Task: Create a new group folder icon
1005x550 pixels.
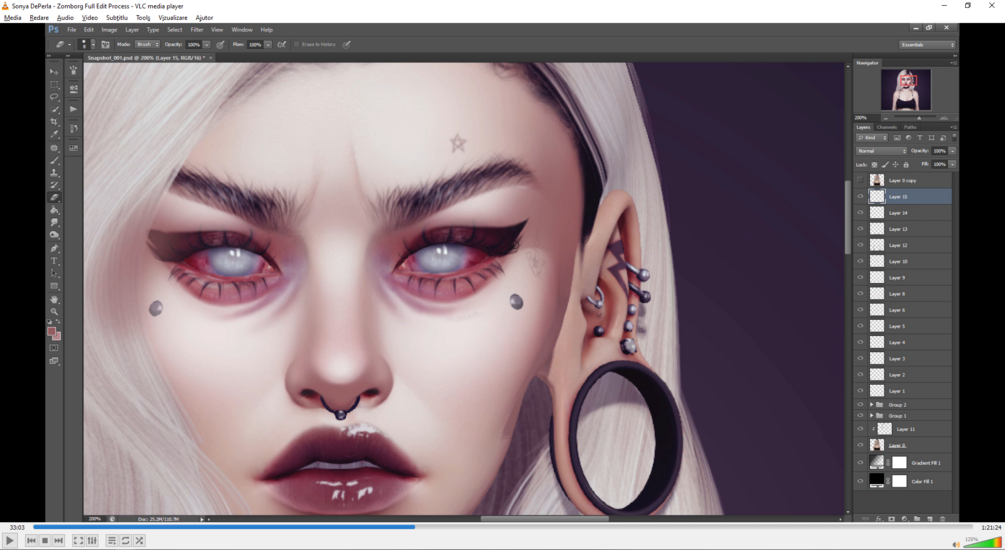Action: pos(917,519)
